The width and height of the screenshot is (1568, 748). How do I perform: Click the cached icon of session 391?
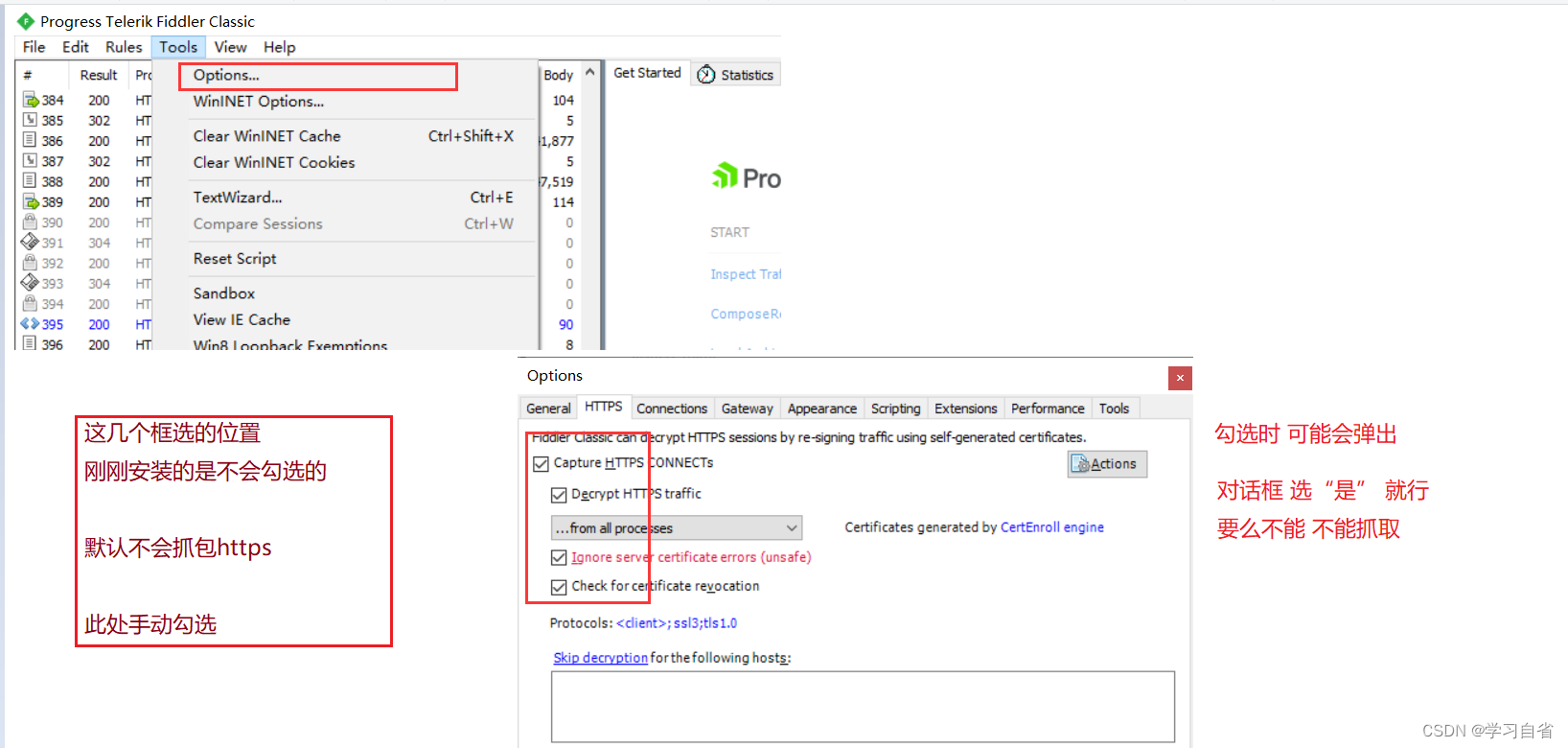(30, 242)
